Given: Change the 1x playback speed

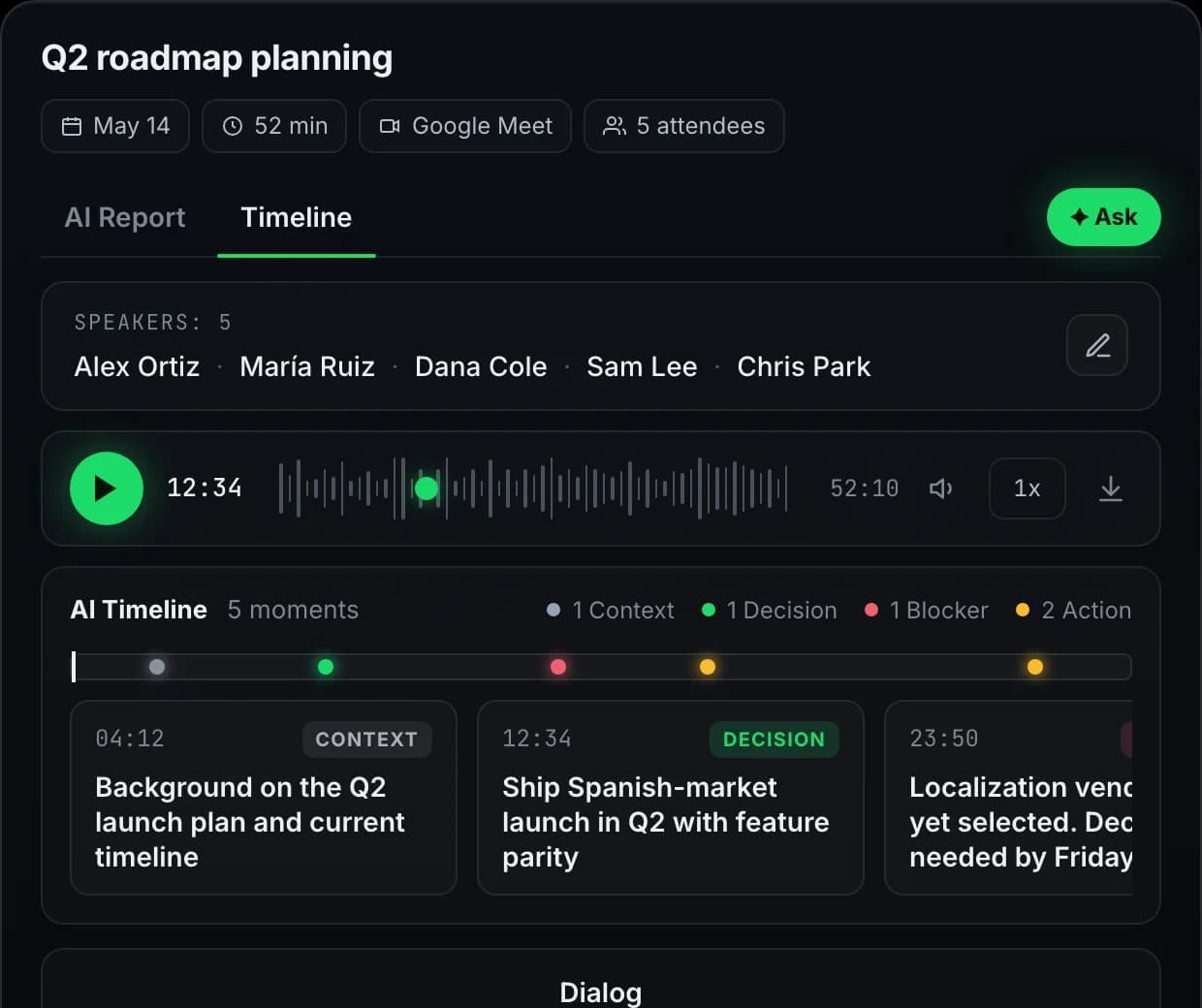Looking at the screenshot, I should (1028, 488).
